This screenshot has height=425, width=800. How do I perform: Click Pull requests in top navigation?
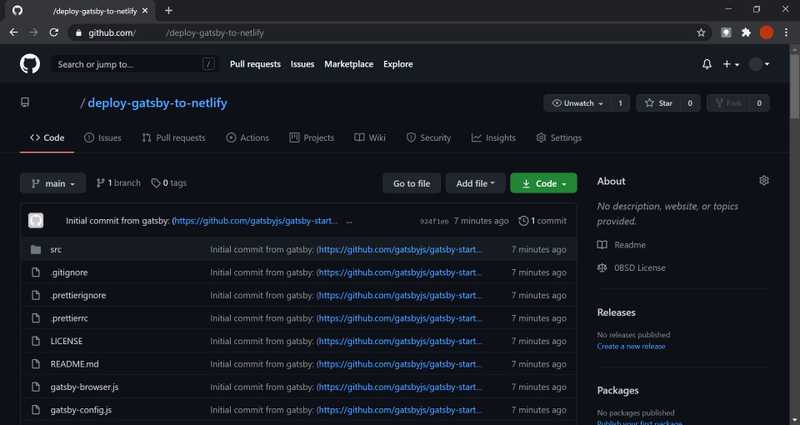pos(255,64)
